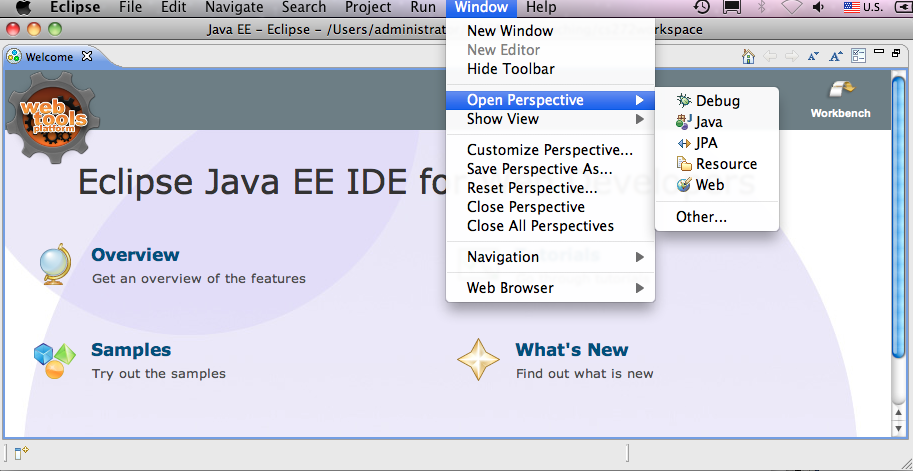This screenshot has width=913, height=471.
Task: Open Time Machine menu bar icon
Action: (x=702, y=8)
